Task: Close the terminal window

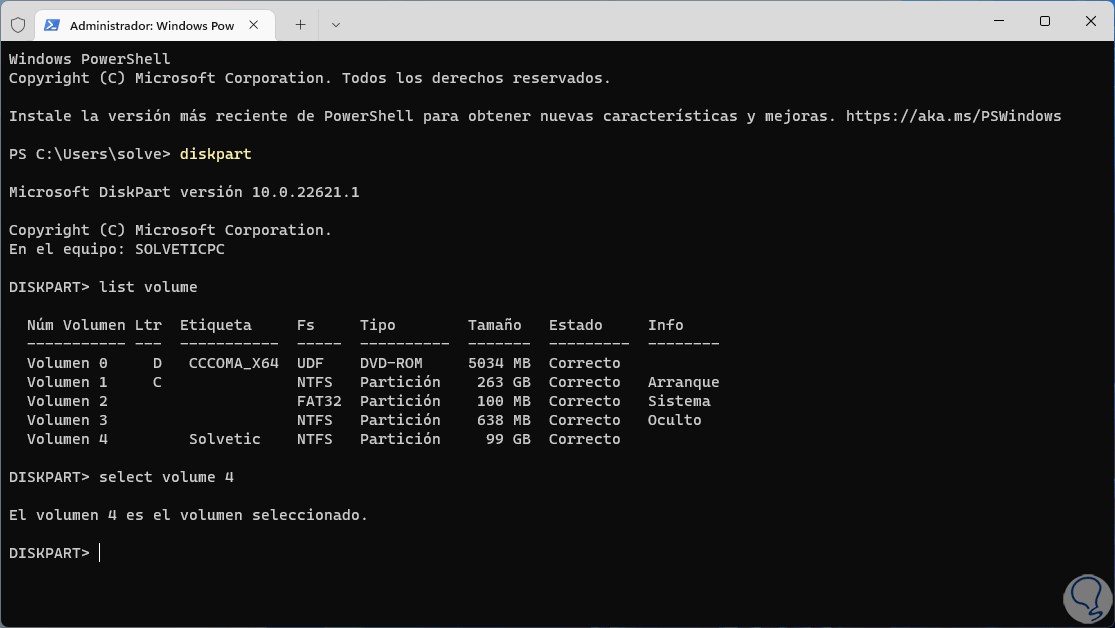Action: point(1091,21)
